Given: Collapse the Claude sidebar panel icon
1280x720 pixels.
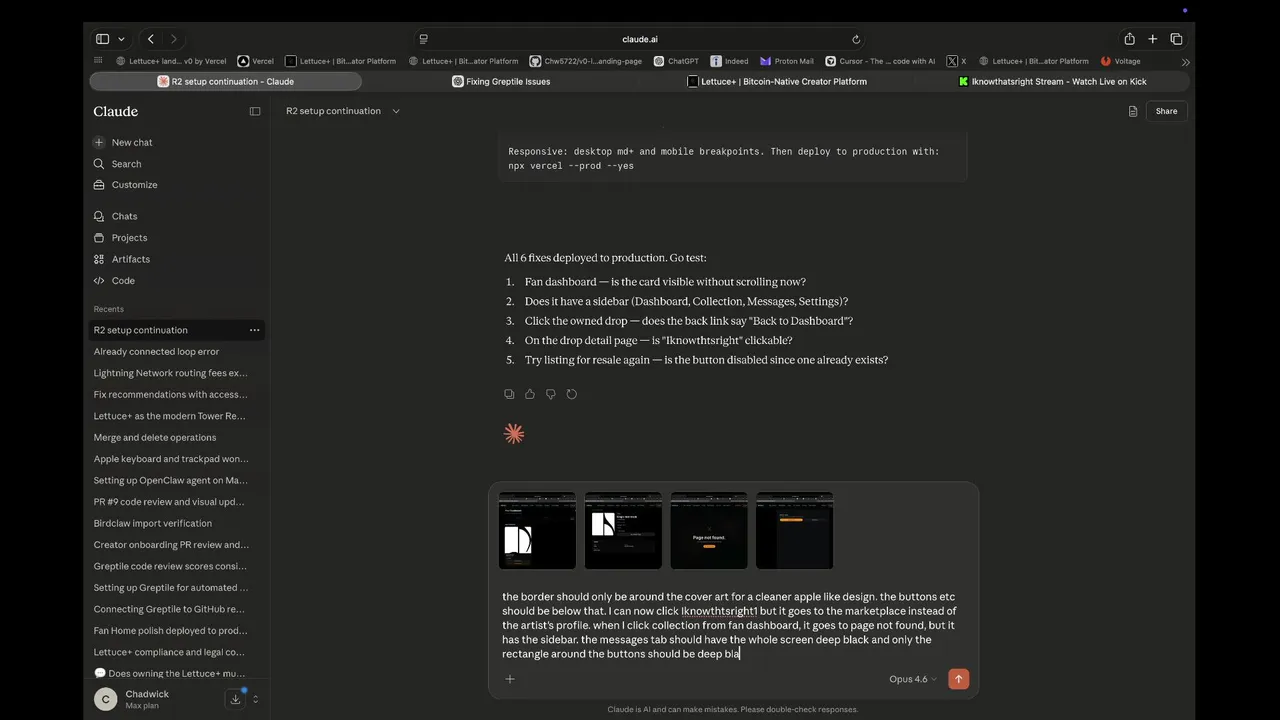Looking at the screenshot, I should pyautogui.click(x=255, y=111).
